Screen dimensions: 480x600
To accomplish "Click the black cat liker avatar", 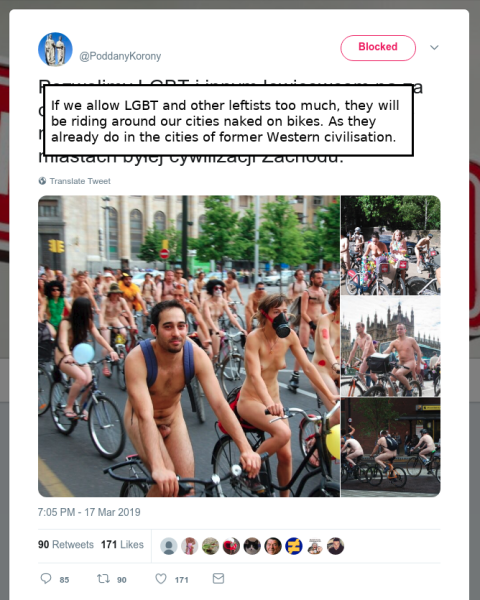I will coord(252,546).
